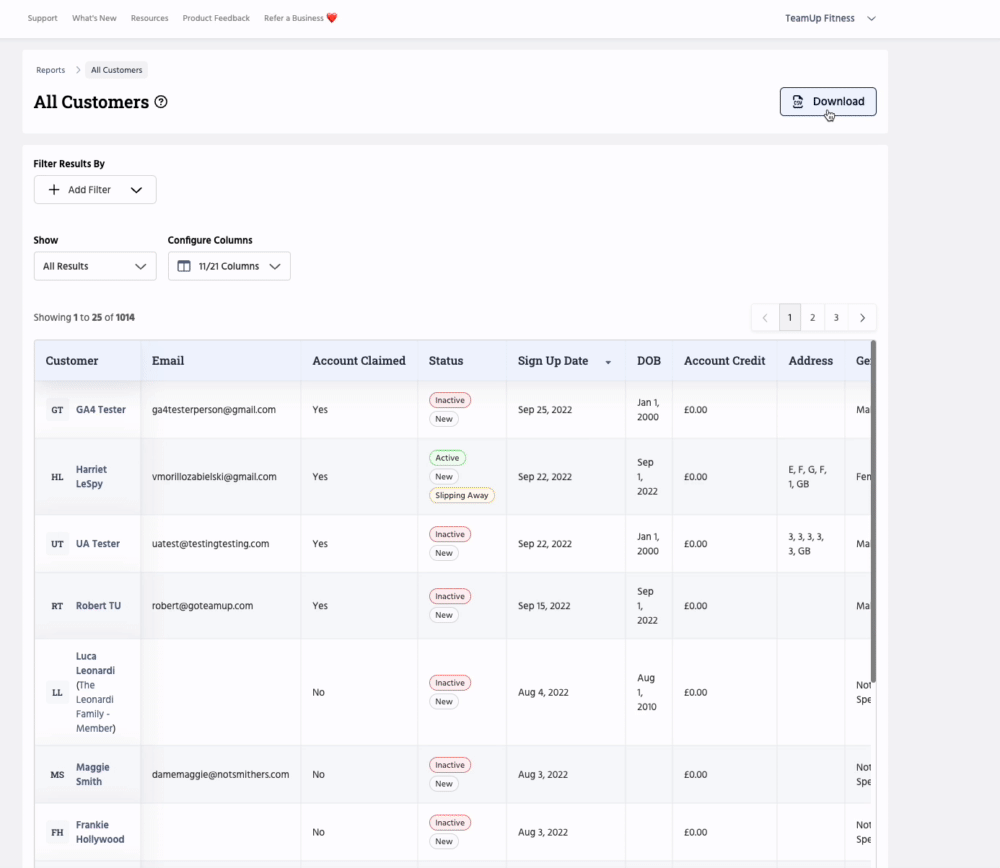Navigate to Reports in the breadcrumb
The image size is (1000, 868).
coord(51,70)
